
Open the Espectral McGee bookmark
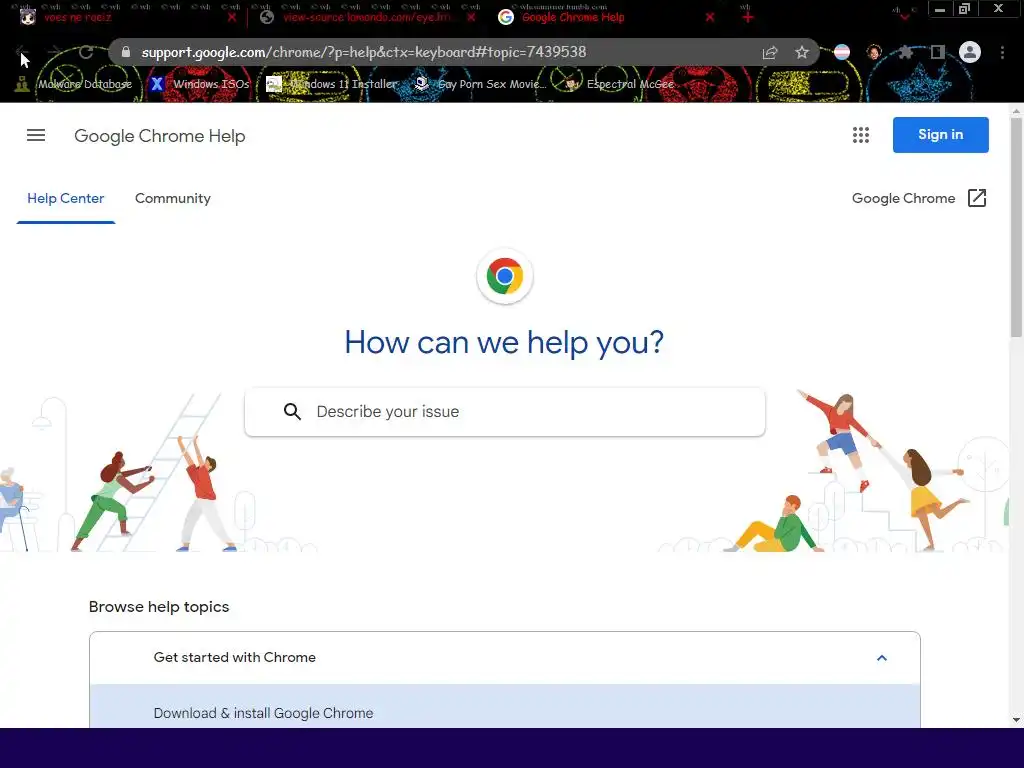[618, 84]
